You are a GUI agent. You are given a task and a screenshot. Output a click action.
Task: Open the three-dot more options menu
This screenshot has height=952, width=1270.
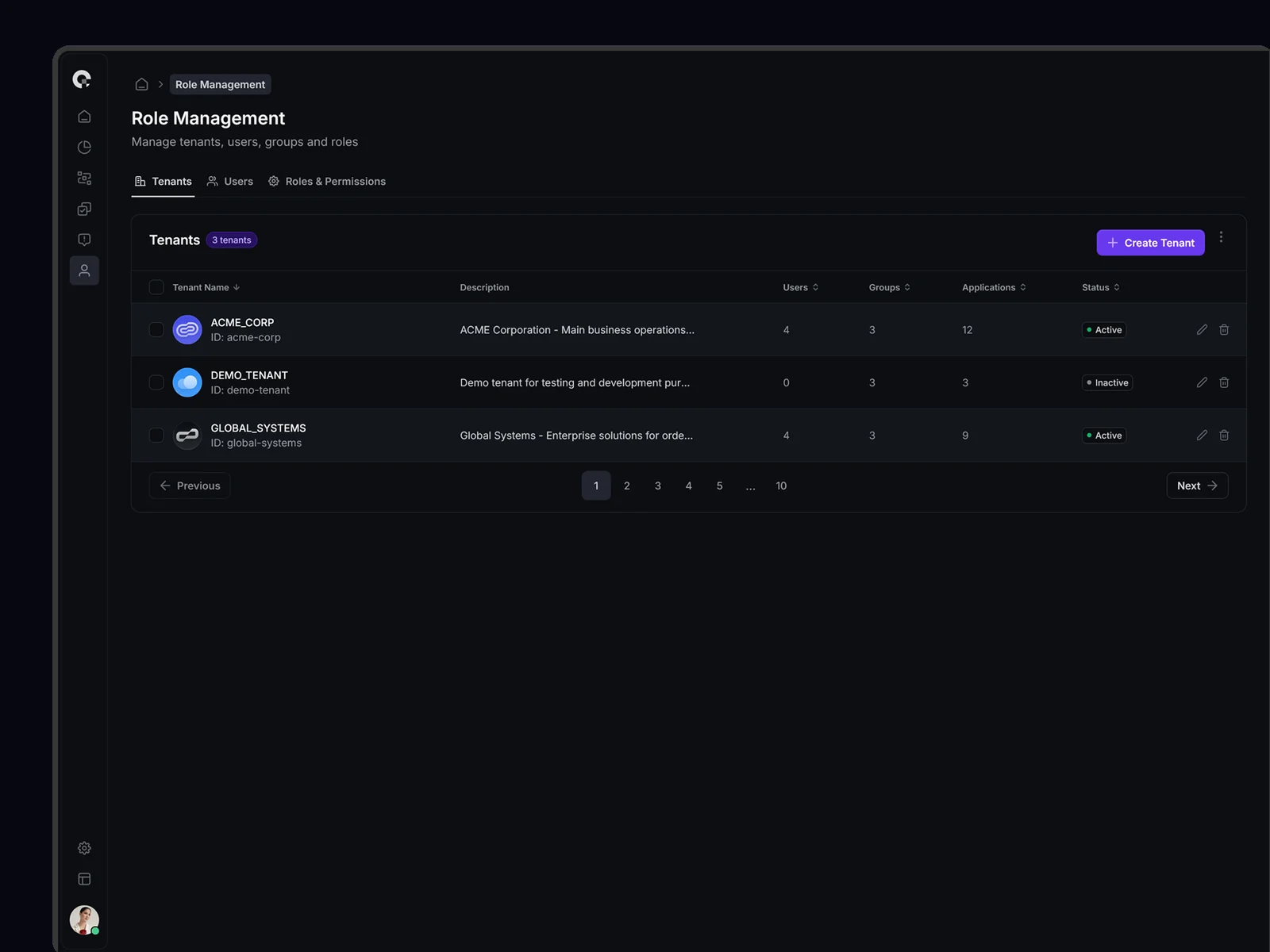coord(1221,237)
